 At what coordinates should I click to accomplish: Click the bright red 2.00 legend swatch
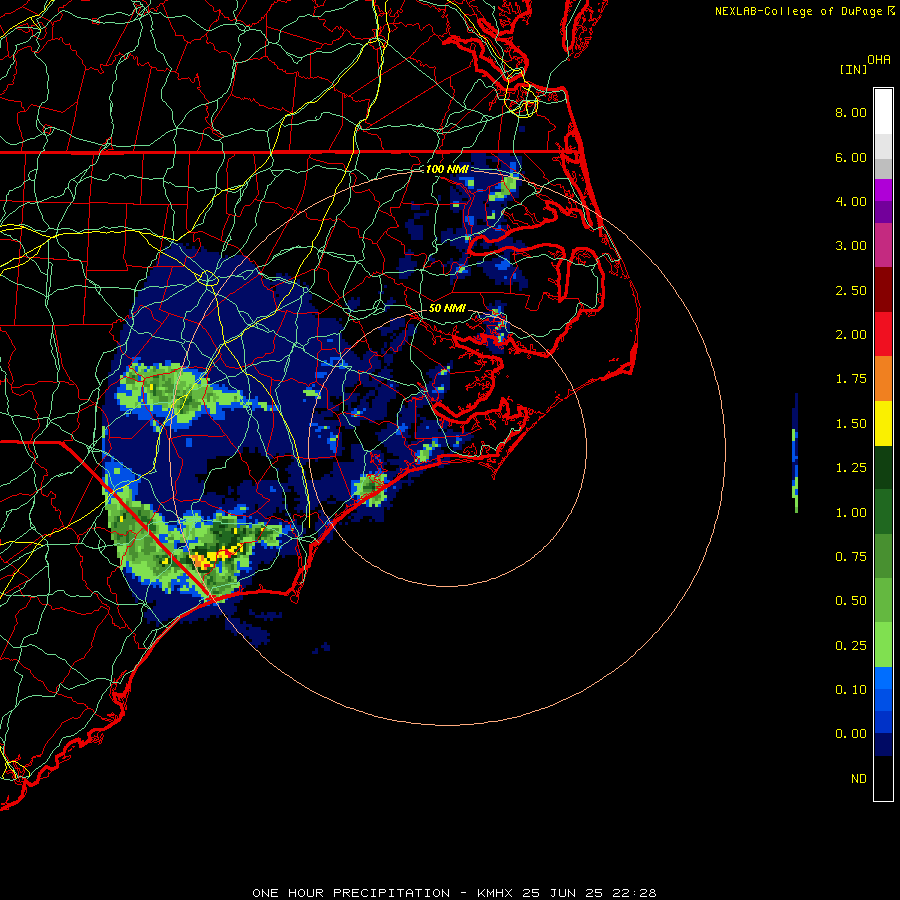(883, 334)
